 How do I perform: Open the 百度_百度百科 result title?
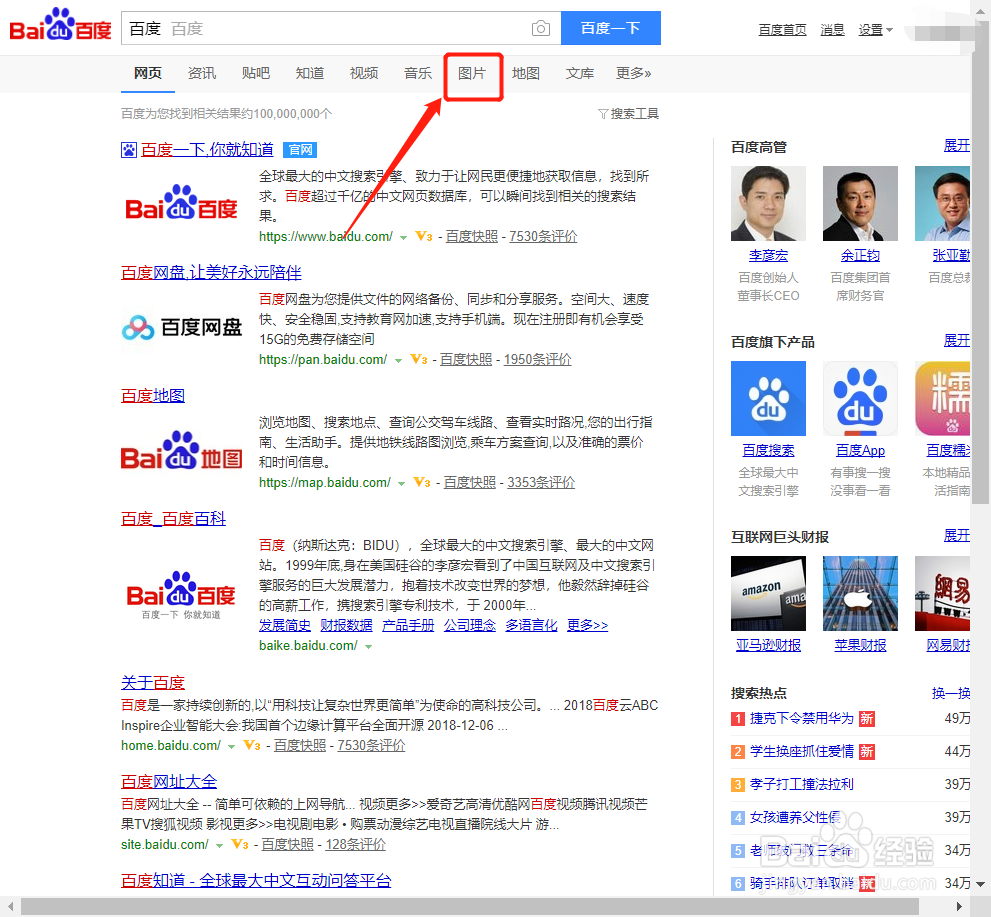173,519
